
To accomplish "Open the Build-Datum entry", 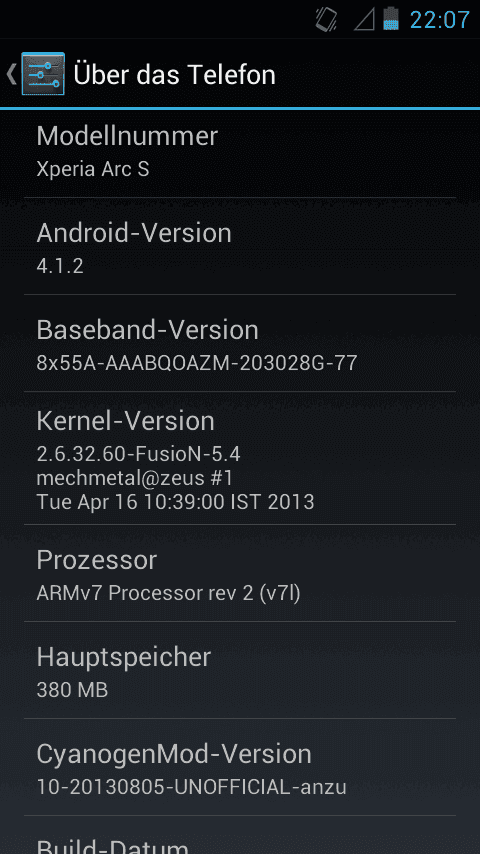I will [x=240, y=835].
